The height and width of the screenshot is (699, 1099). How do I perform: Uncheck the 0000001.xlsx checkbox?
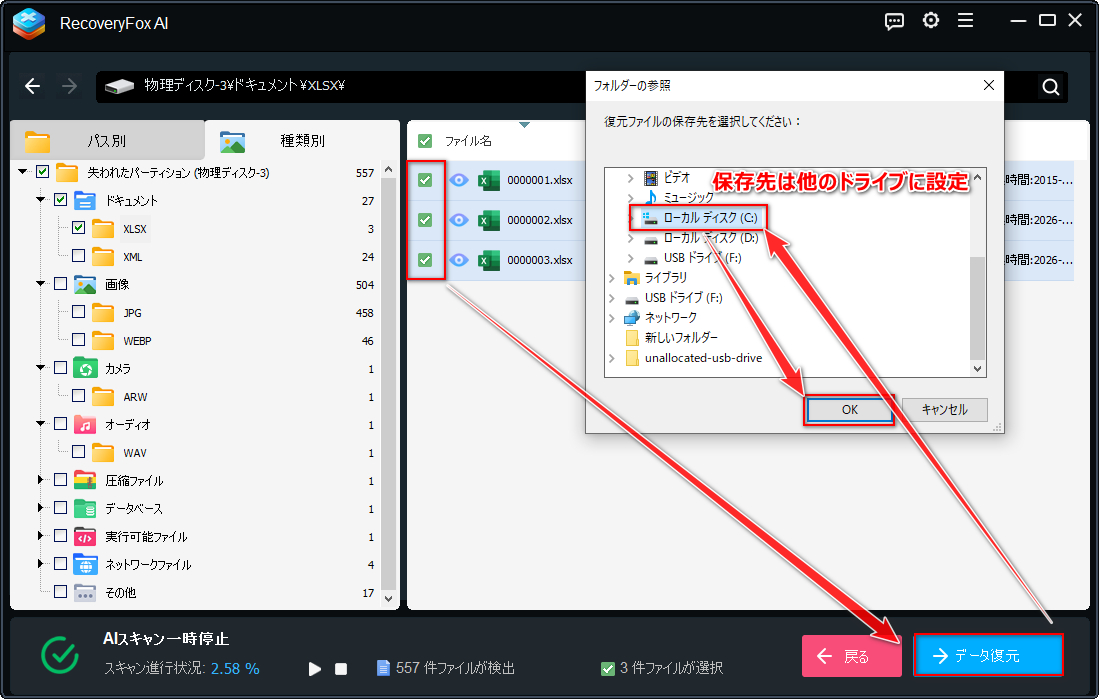425,180
